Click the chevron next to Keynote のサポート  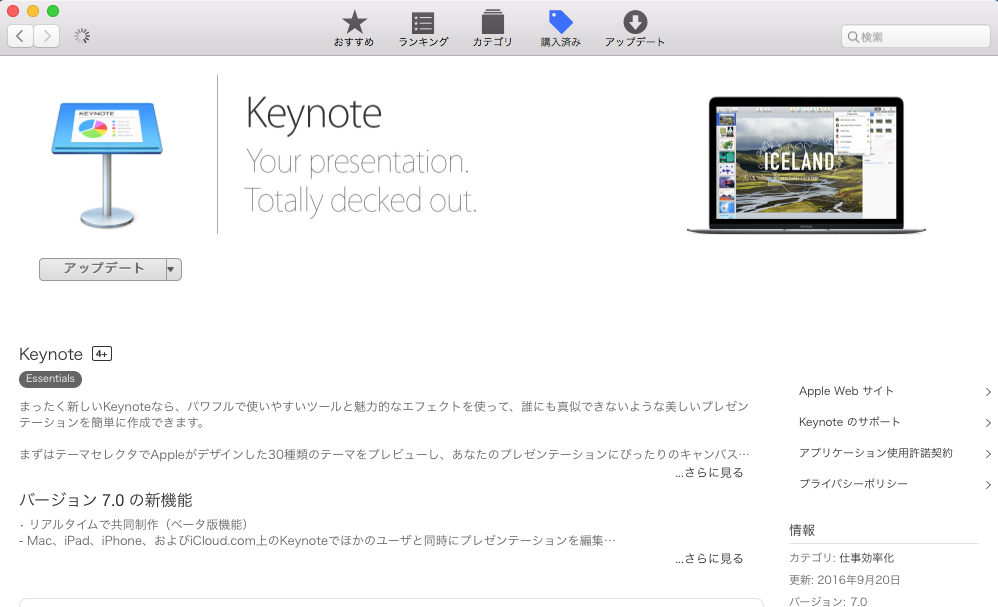point(988,422)
